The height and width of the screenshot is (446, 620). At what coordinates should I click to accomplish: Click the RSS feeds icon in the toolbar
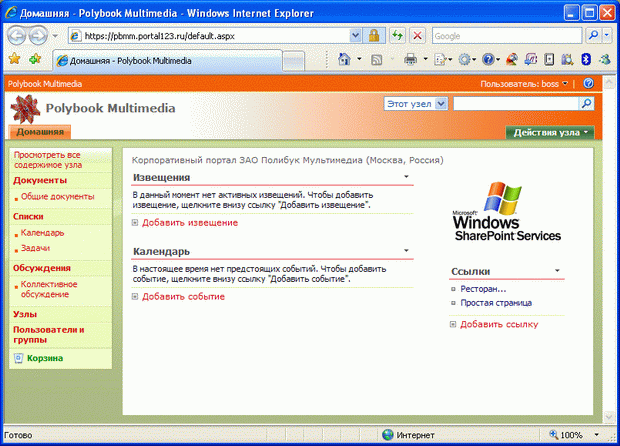coord(376,60)
